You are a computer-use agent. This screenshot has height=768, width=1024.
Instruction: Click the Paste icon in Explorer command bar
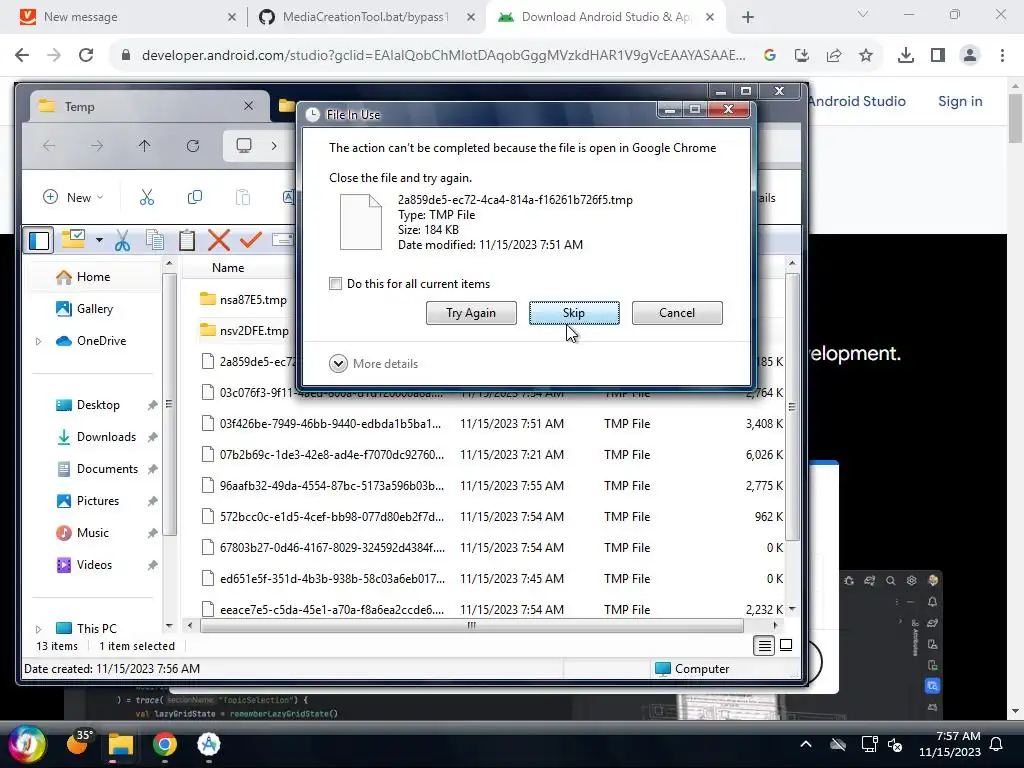[243, 197]
